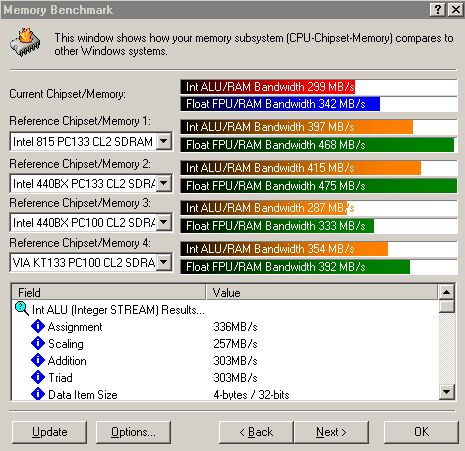
Task: Click the red Int ALU 299 MB/s bar
Action: pyautogui.click(x=268, y=87)
